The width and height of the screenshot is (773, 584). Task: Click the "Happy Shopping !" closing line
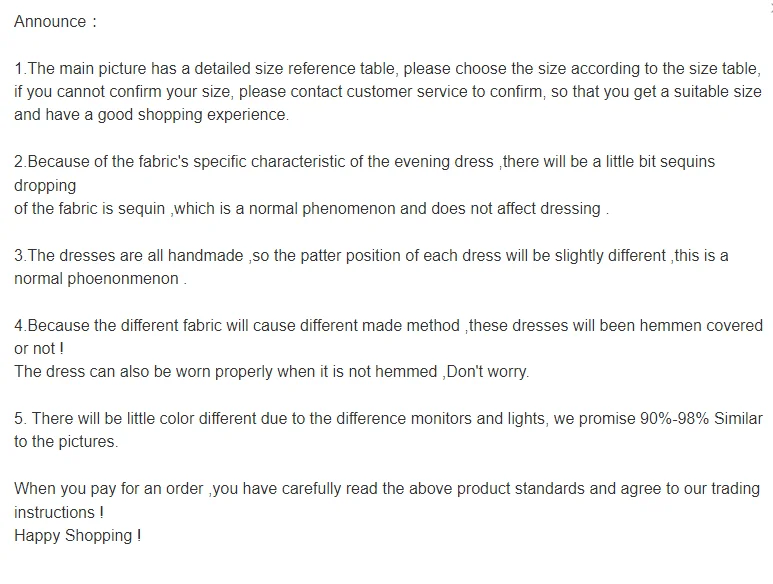click(77, 535)
